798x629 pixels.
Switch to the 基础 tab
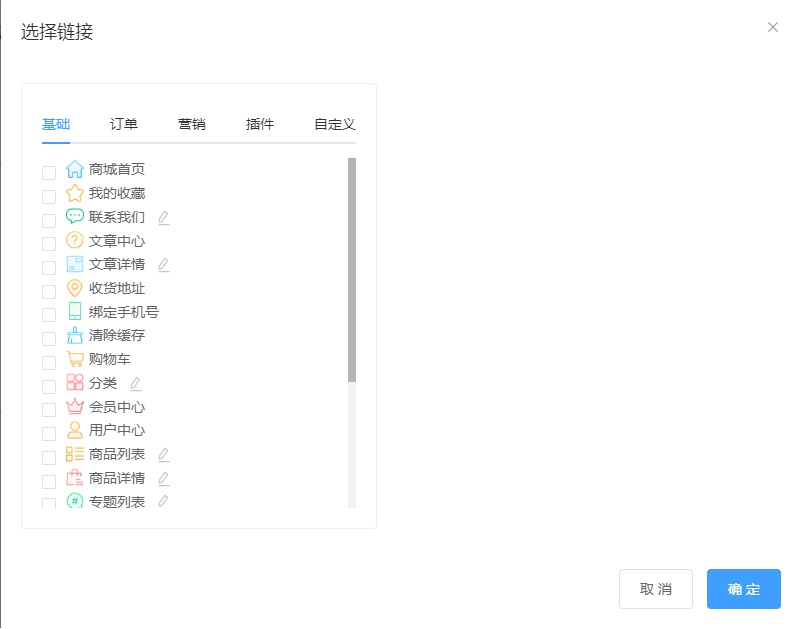56,124
